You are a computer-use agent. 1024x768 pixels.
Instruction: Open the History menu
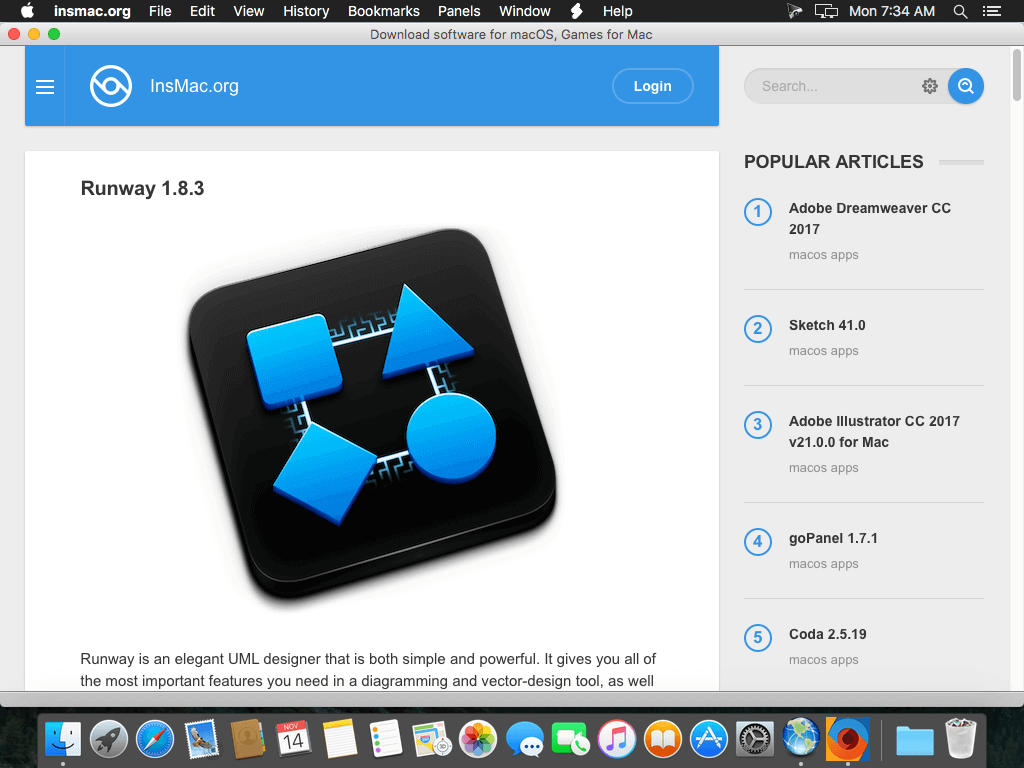click(306, 11)
